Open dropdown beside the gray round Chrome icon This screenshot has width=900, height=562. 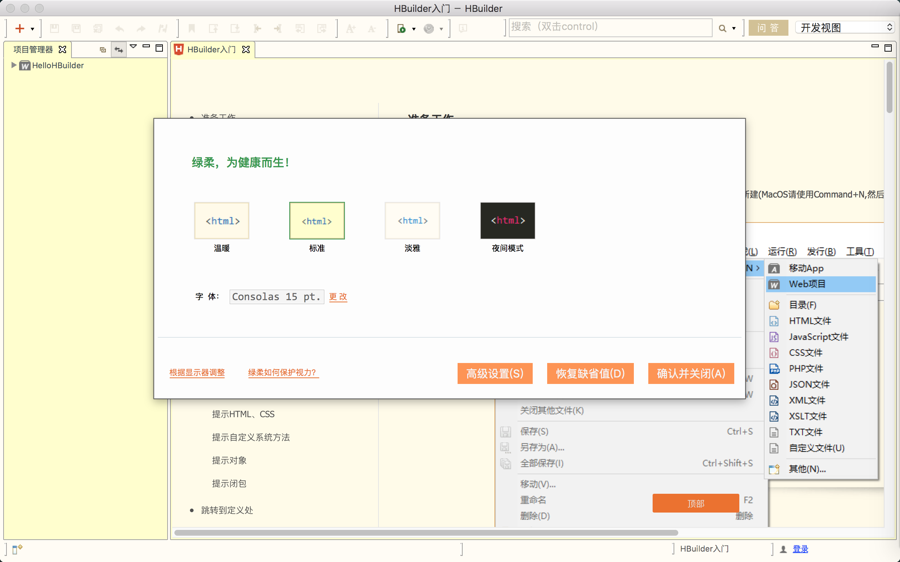[441, 29]
